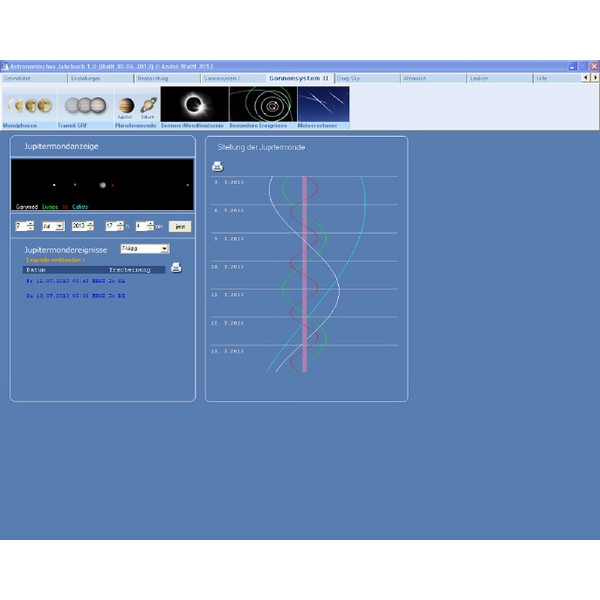Click the Saturn planet moons icon

(x=147, y=105)
